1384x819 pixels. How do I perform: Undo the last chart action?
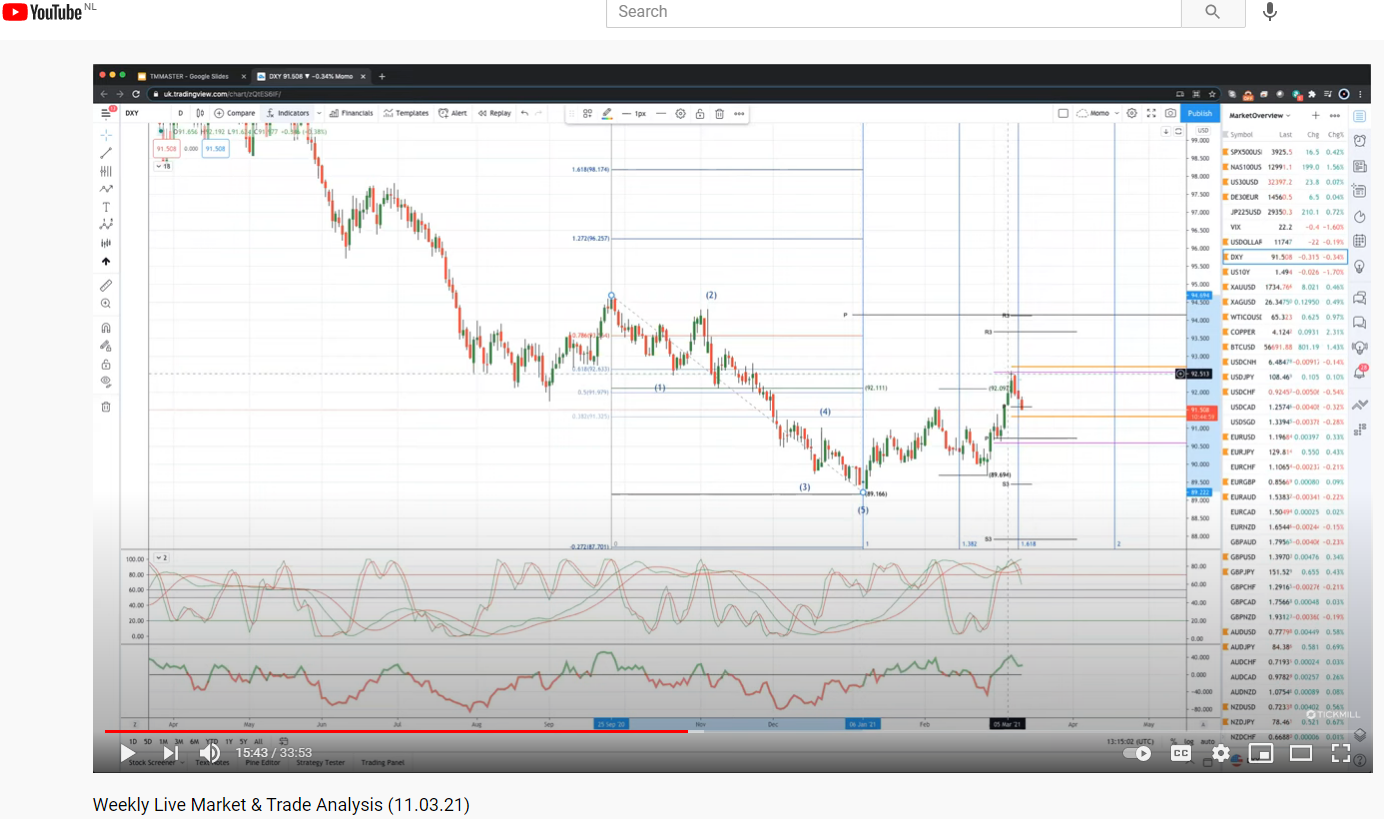coord(525,113)
